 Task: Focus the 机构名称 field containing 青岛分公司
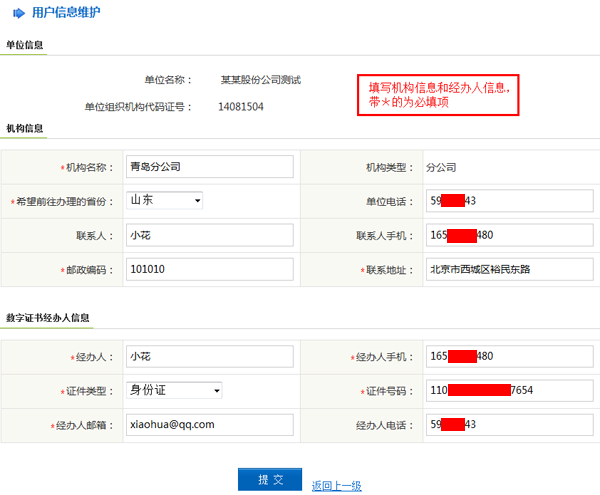pos(209,166)
